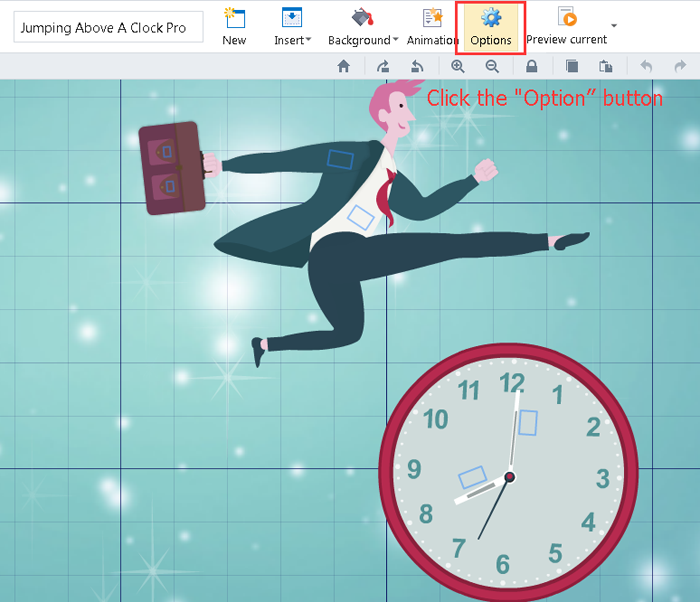Image resolution: width=700 pixels, height=602 pixels.
Task: Click the Preview current button
Action: coord(566,27)
